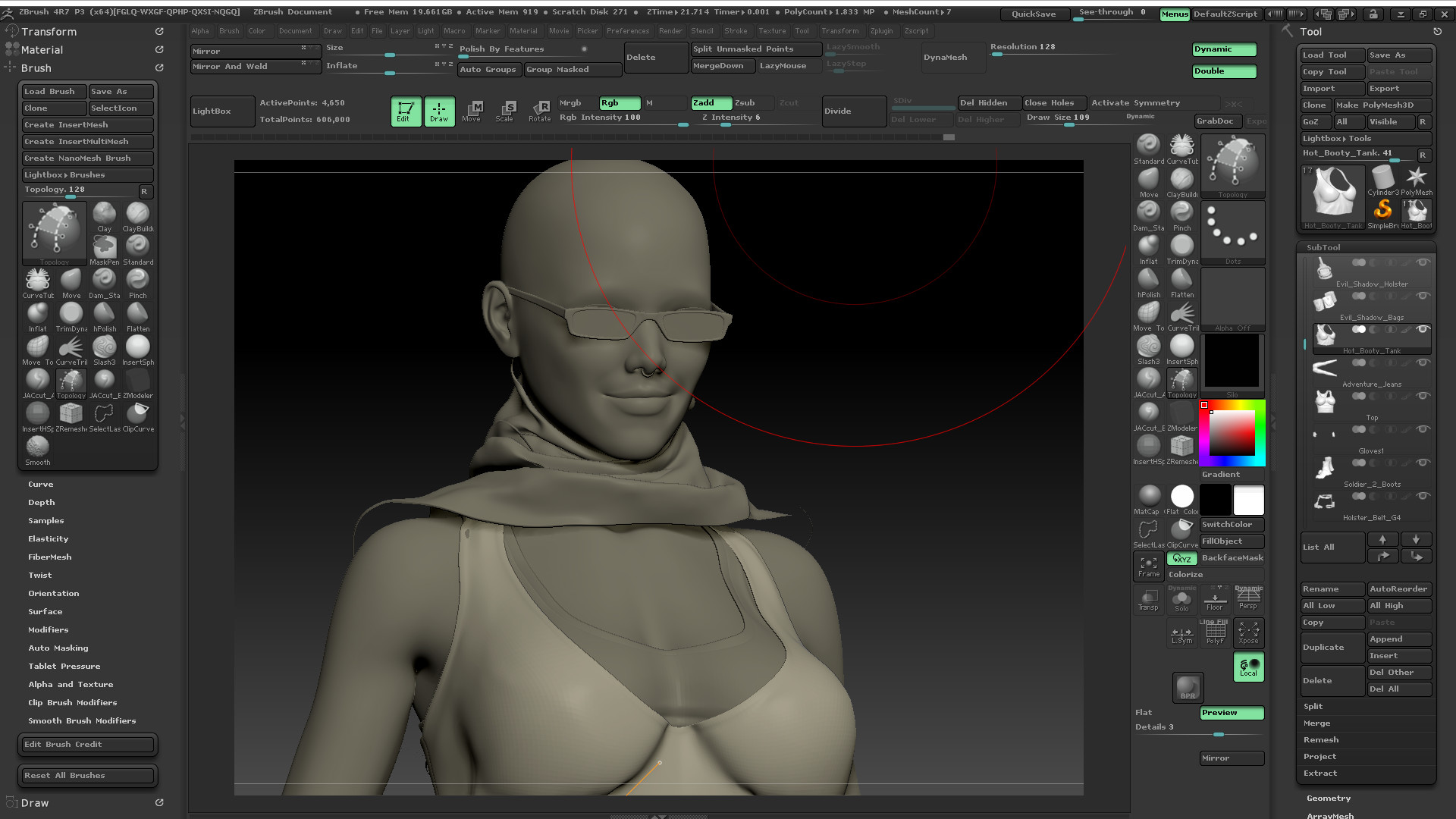The width and height of the screenshot is (1456, 819).
Task: Pick the TrimDynamic brush in left palette
Action: click(x=71, y=317)
